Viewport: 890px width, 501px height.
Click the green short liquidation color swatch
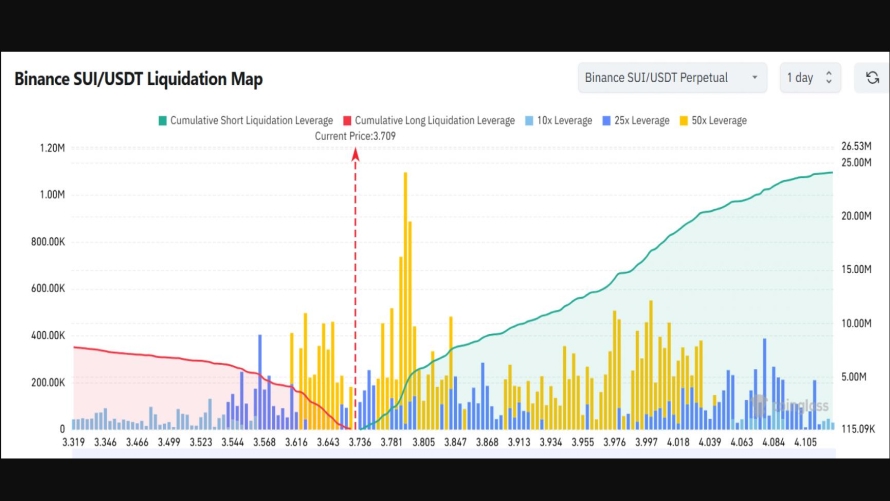pyautogui.click(x=162, y=120)
